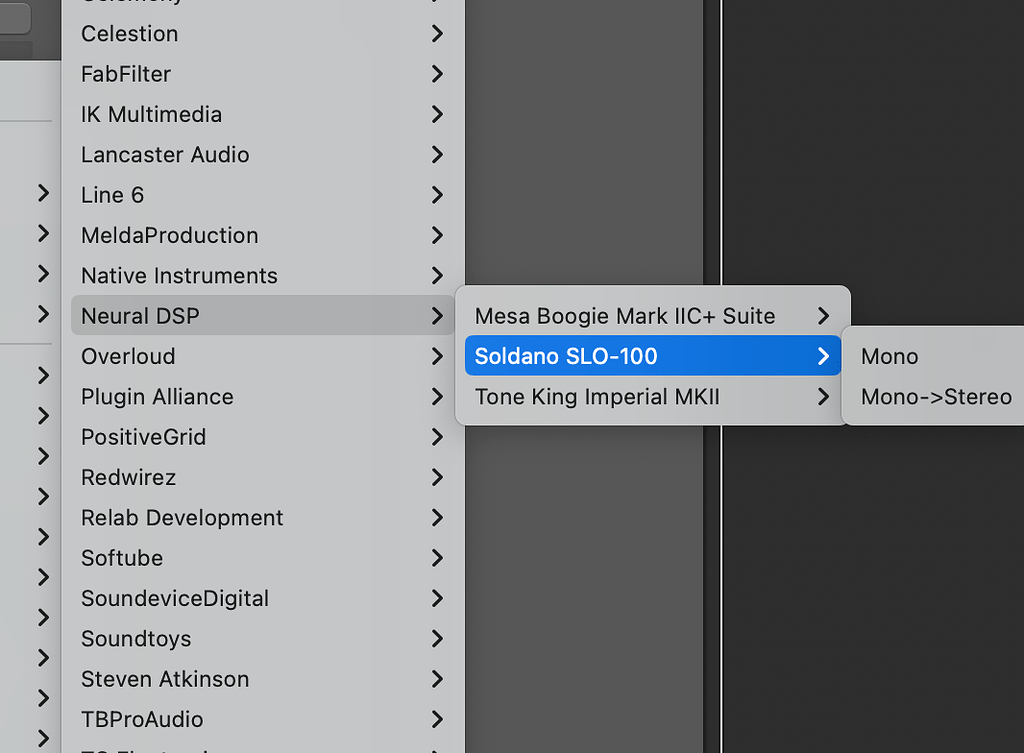Open the Lancaster Audio submenu
Viewport: 1024px width, 753px height.
(x=165, y=155)
